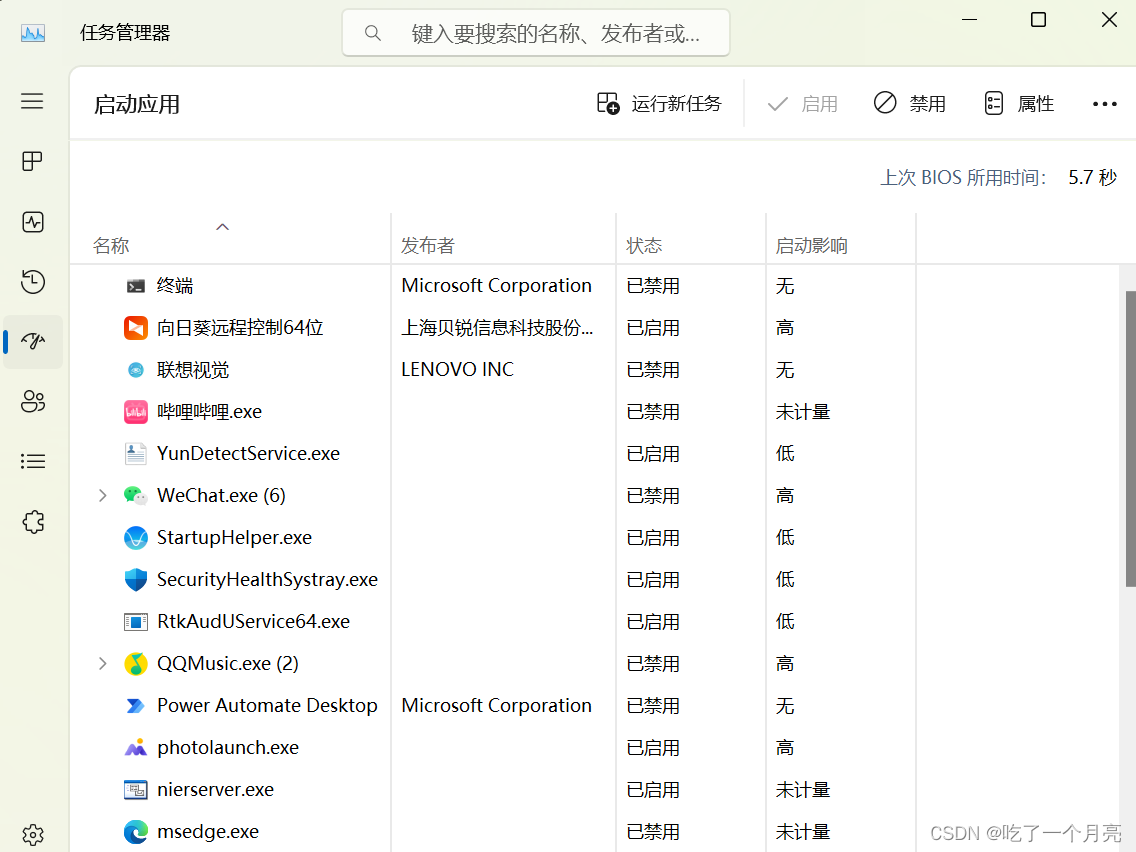Sort by the 发布者 column header
The width and height of the screenshot is (1136, 852).
click(x=427, y=246)
